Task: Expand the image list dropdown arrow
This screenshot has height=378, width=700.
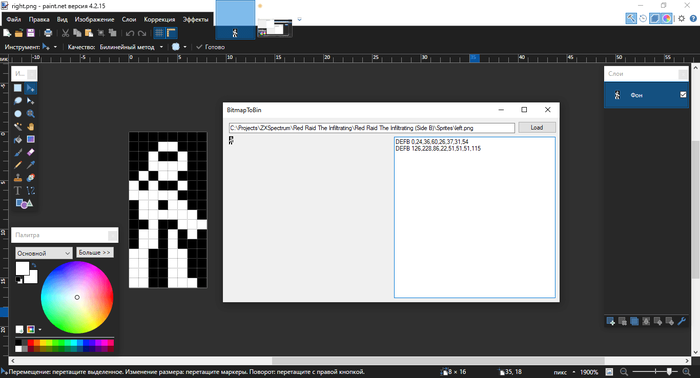Action: click(x=299, y=19)
